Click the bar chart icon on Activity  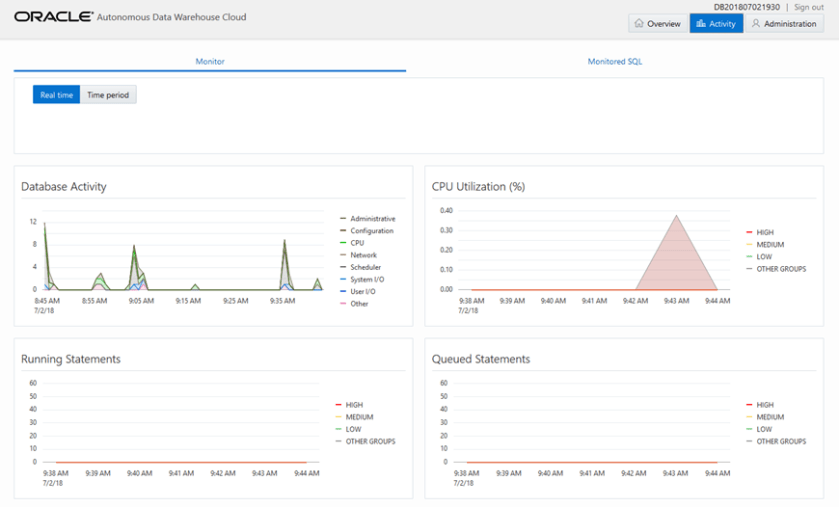700,23
